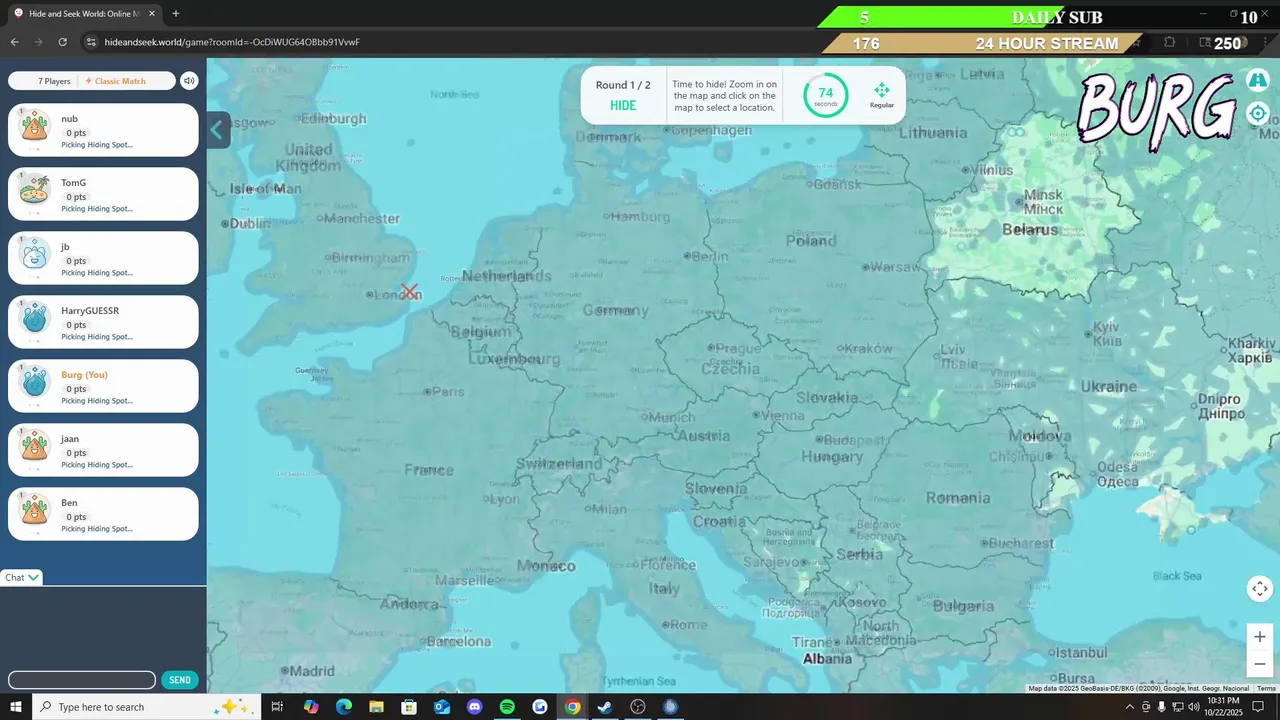Expand the Chat dropdown chevron
The image size is (1280, 720).
coord(33,577)
